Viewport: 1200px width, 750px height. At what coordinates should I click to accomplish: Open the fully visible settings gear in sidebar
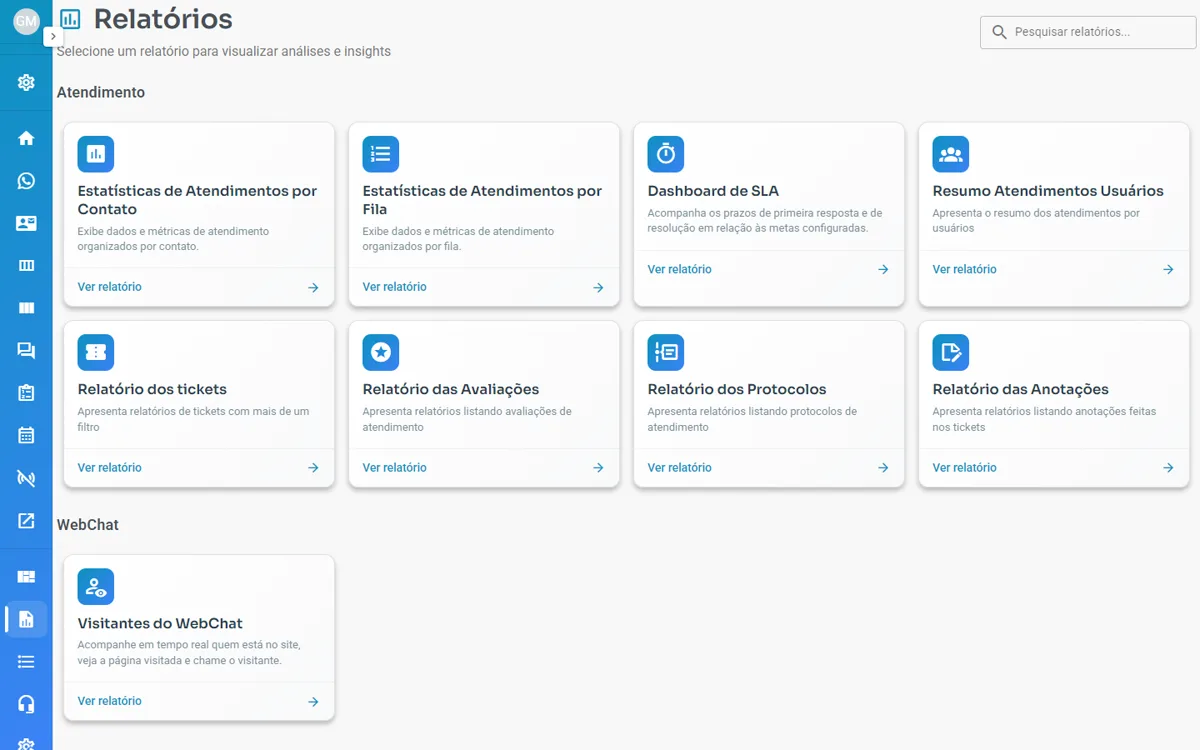[26, 82]
